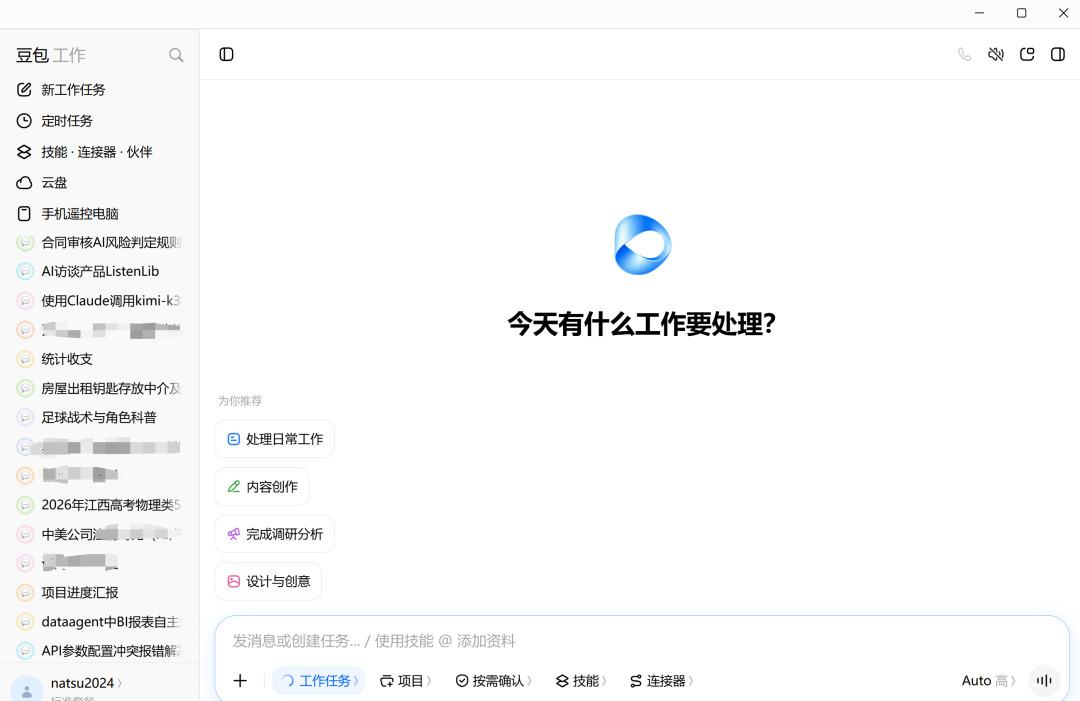Screen dimensions: 1080x701
Task: Expand the 连接器 picker
Action: [x=661, y=681]
